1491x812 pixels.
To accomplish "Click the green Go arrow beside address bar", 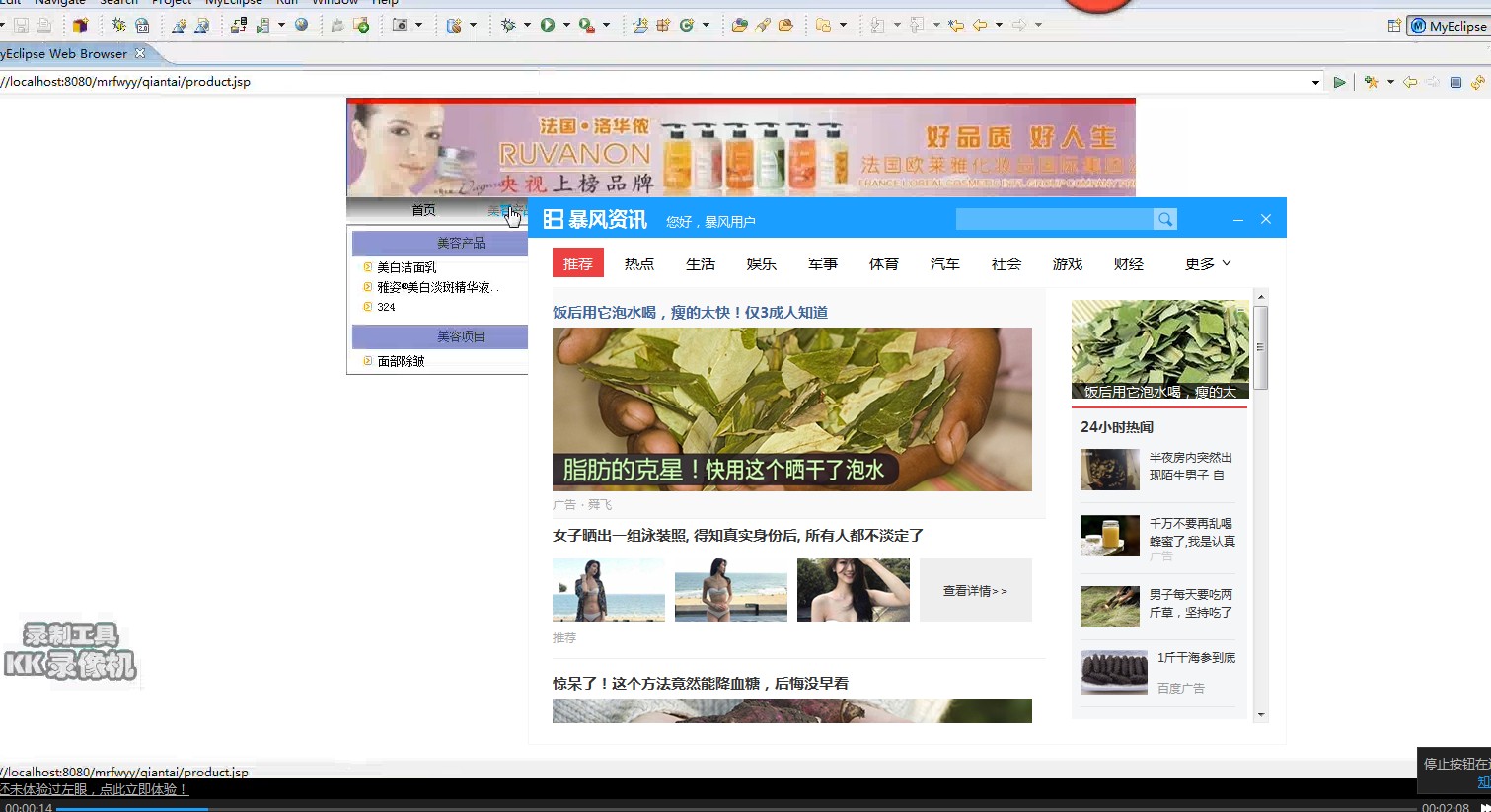I will pyautogui.click(x=1339, y=82).
